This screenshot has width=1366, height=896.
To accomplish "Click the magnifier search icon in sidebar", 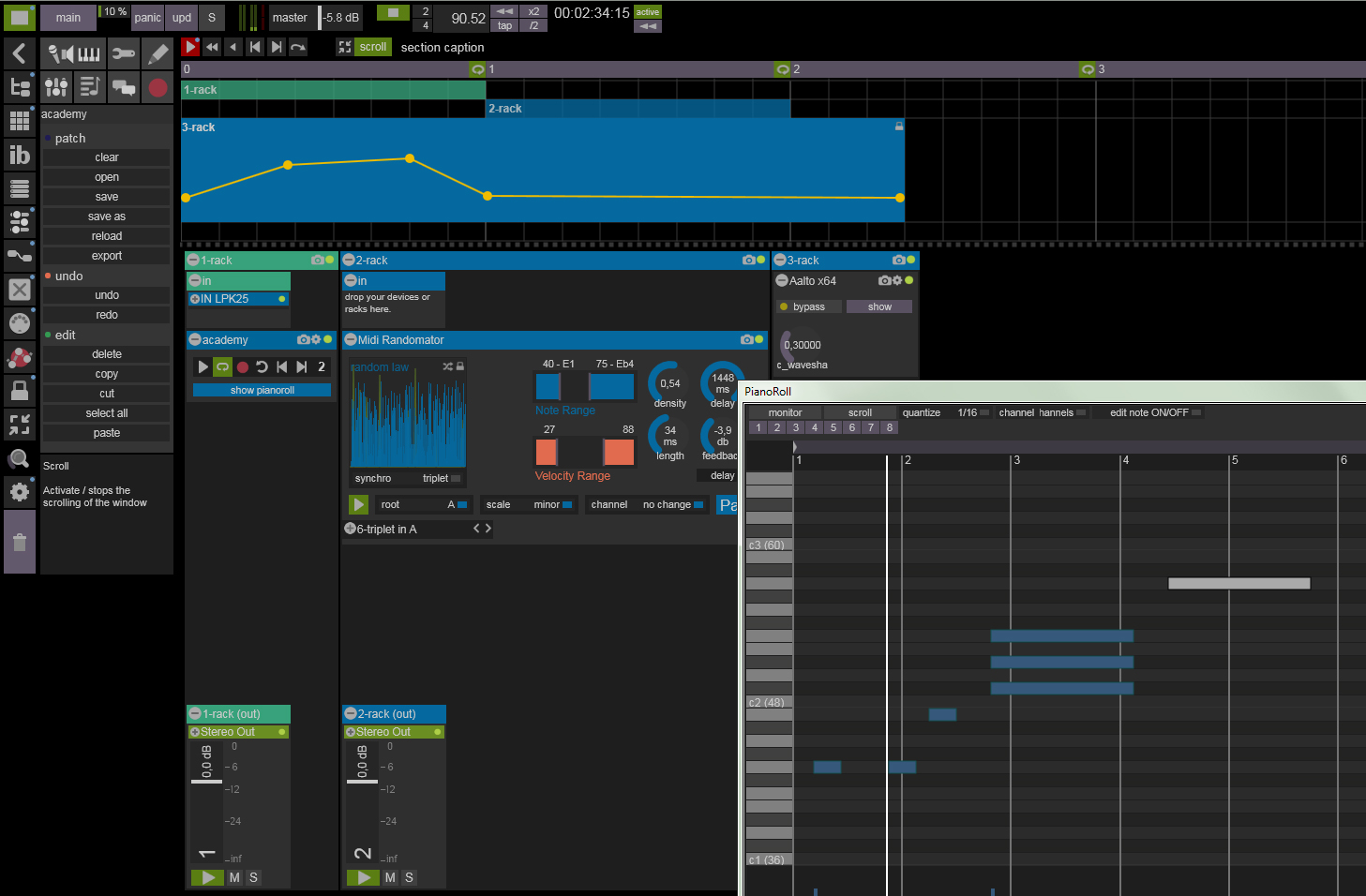I will click(19, 458).
